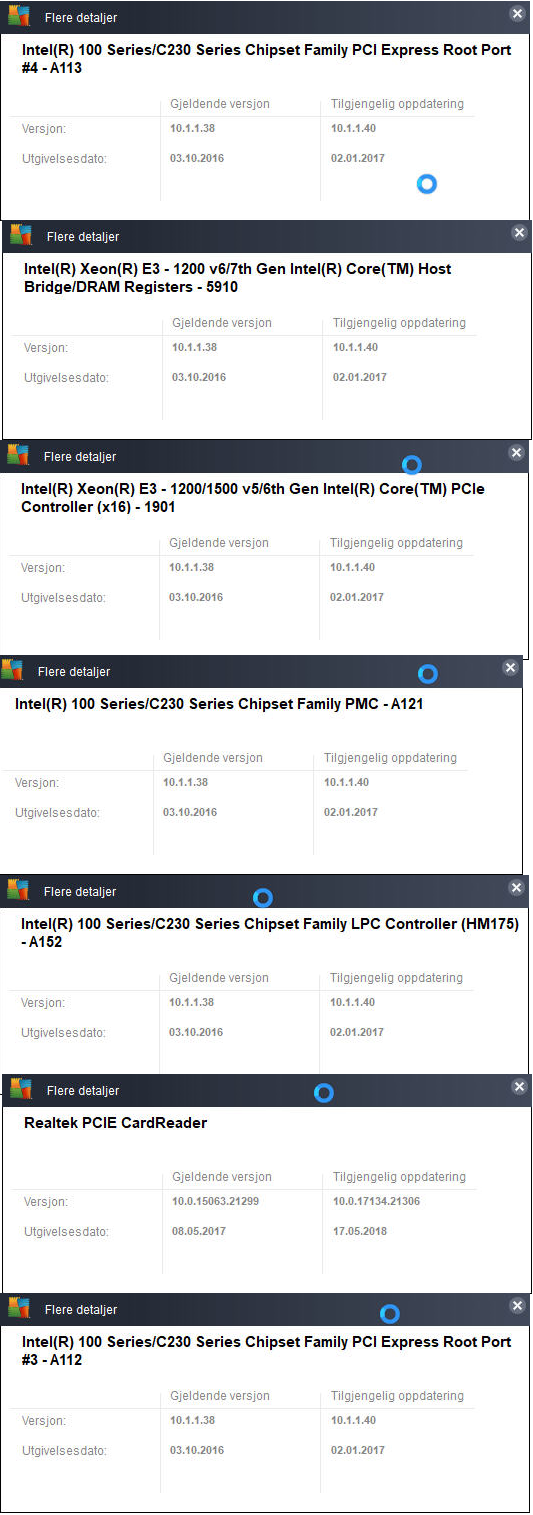Viewport: 533px width, 1515px height.
Task: Close the Root Port #3 - A112 dialog
Action: click(x=516, y=1306)
